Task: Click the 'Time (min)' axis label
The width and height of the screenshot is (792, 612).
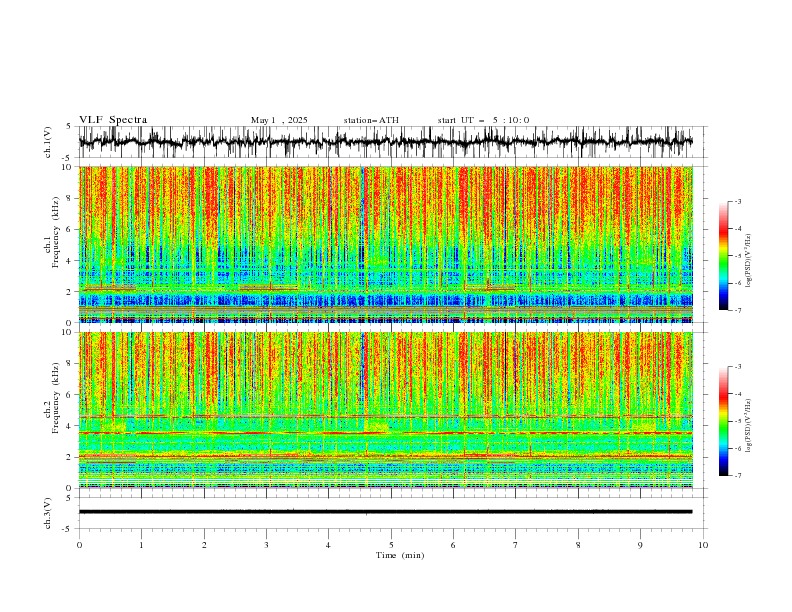Action: coord(400,555)
